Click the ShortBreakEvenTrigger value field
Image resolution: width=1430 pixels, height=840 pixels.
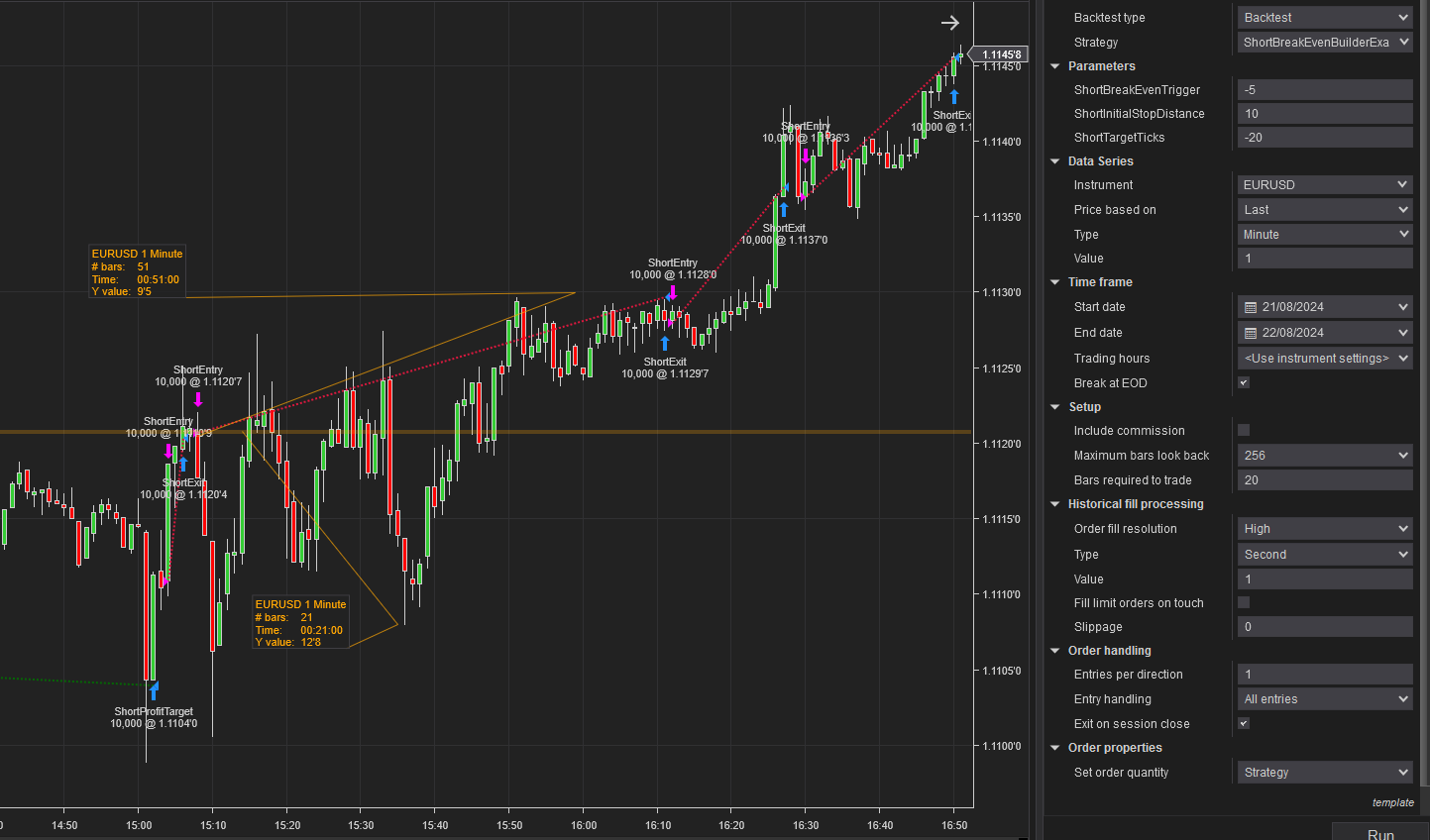coord(1325,90)
